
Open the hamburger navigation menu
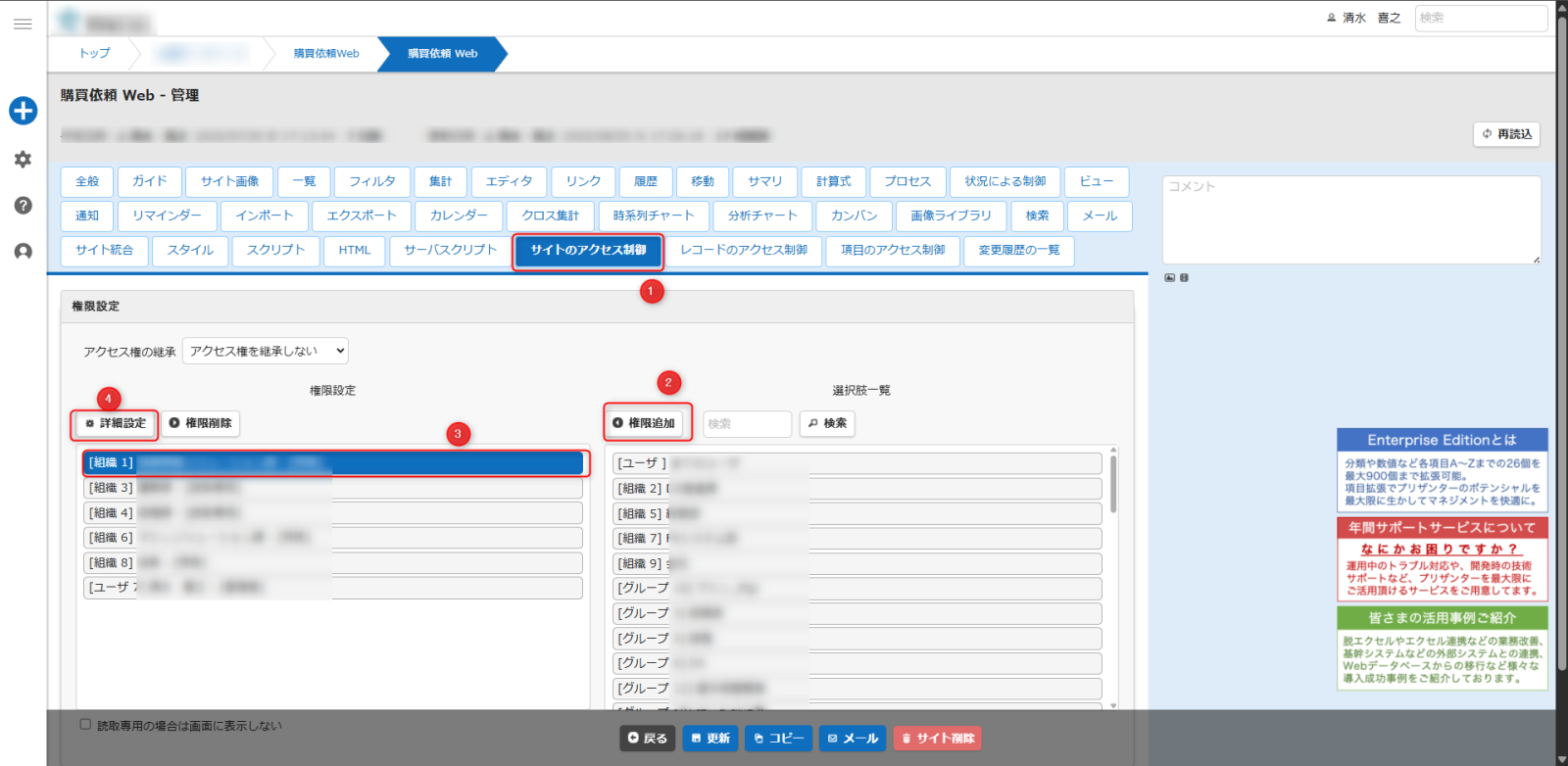[x=23, y=24]
